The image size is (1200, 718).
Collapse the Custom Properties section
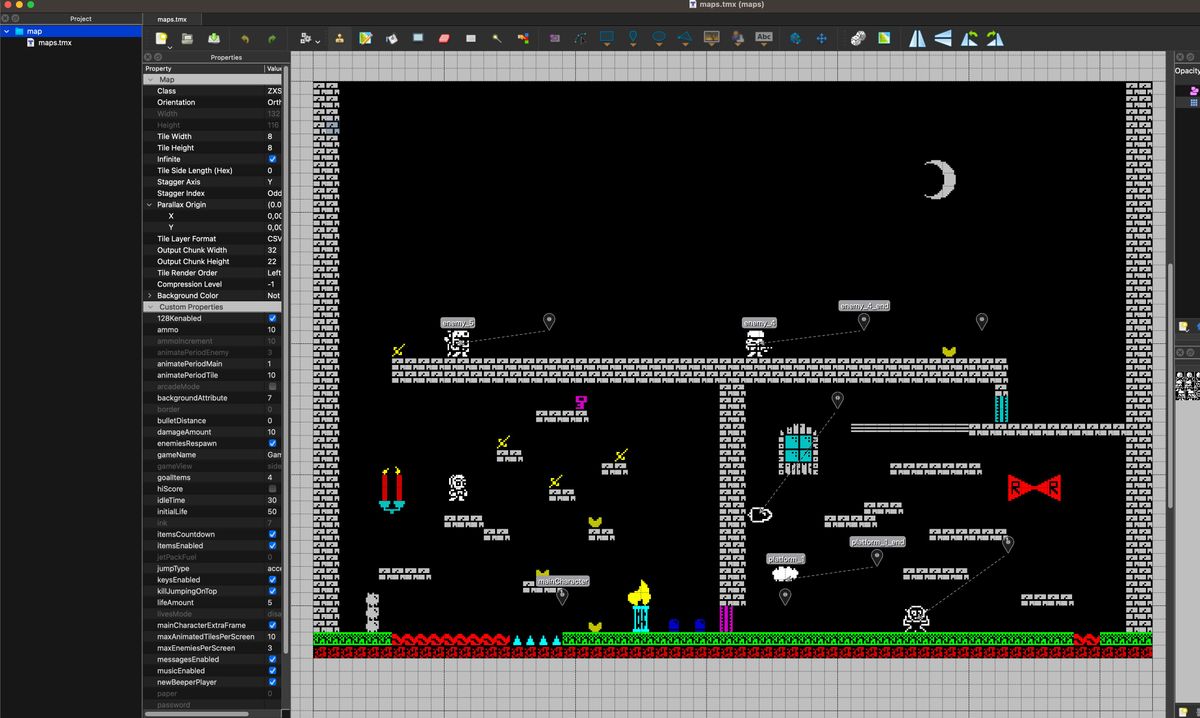151,307
